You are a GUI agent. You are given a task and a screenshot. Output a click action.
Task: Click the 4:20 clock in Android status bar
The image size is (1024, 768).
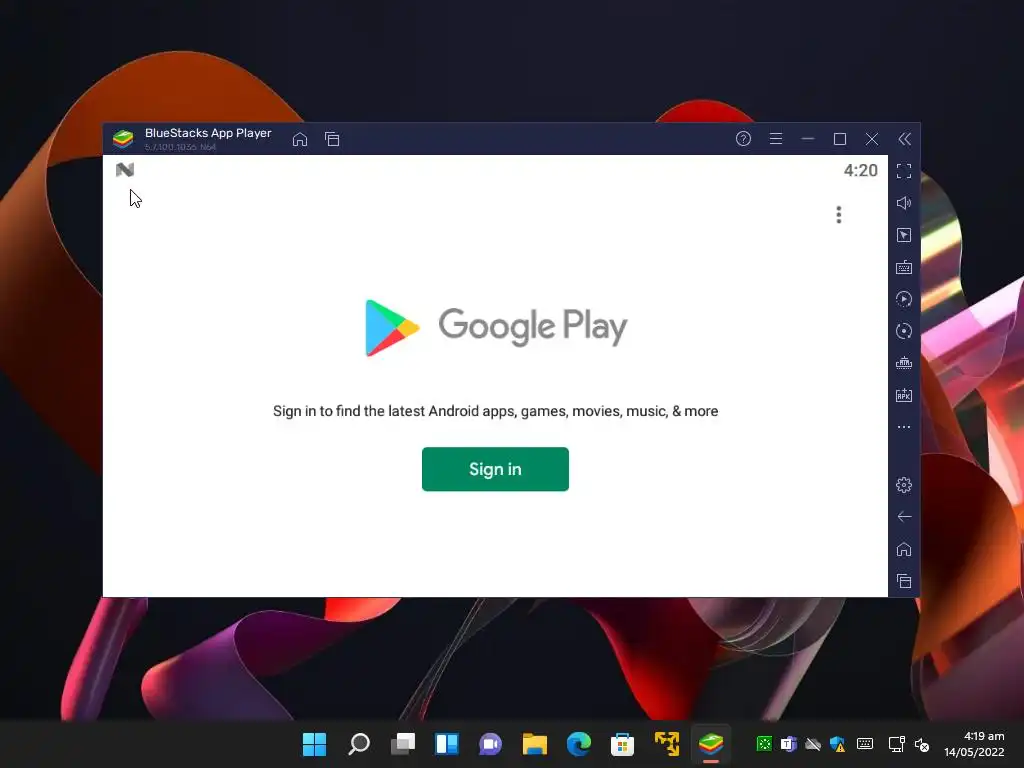pos(860,170)
